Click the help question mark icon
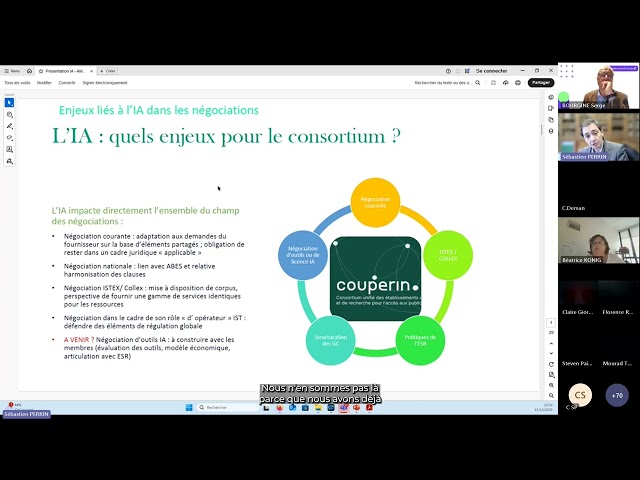 point(448,71)
